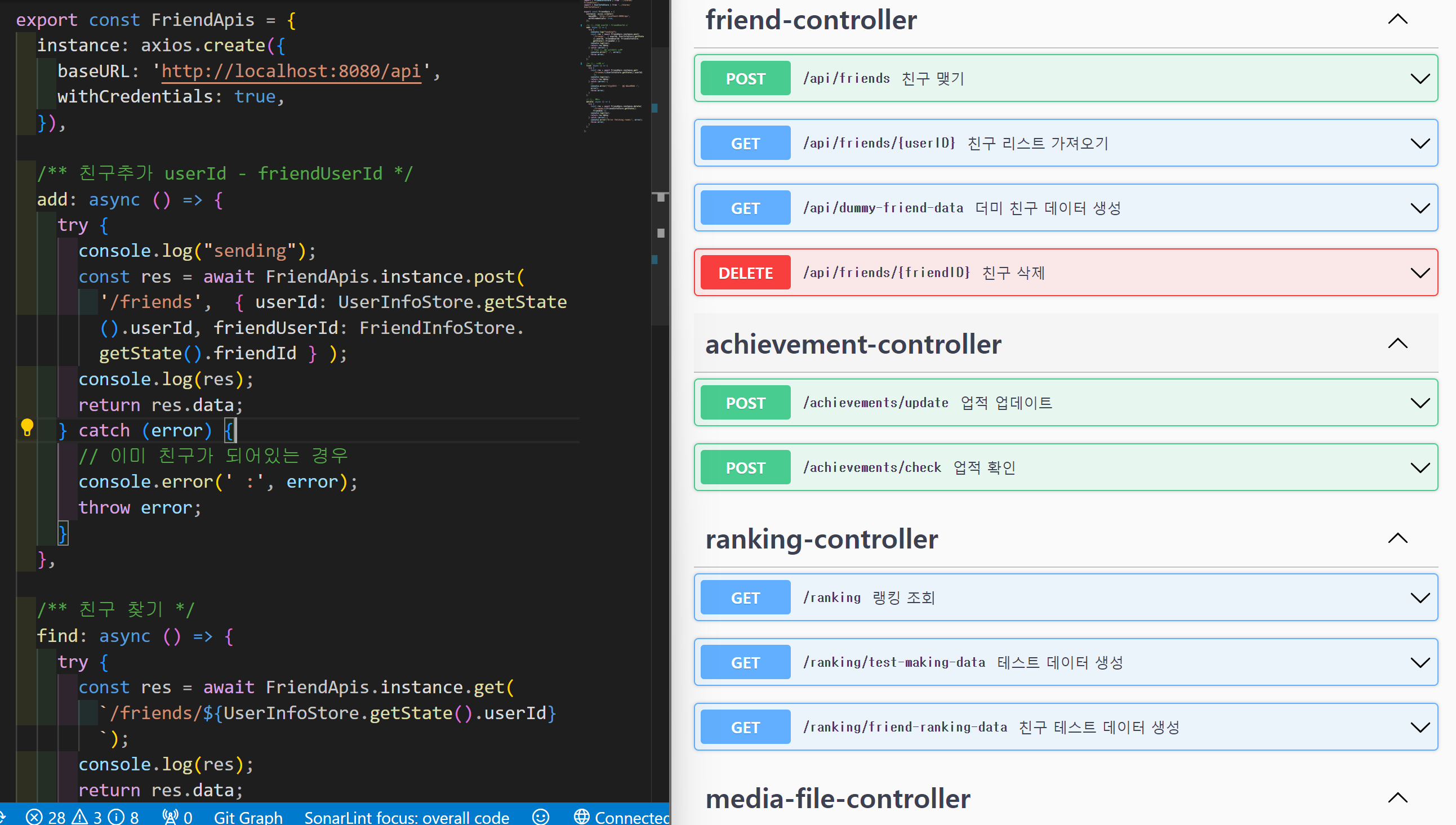1456x825 pixels.
Task: Click the /api/dummy-friend-data endpoint path text
Action: tap(883, 208)
